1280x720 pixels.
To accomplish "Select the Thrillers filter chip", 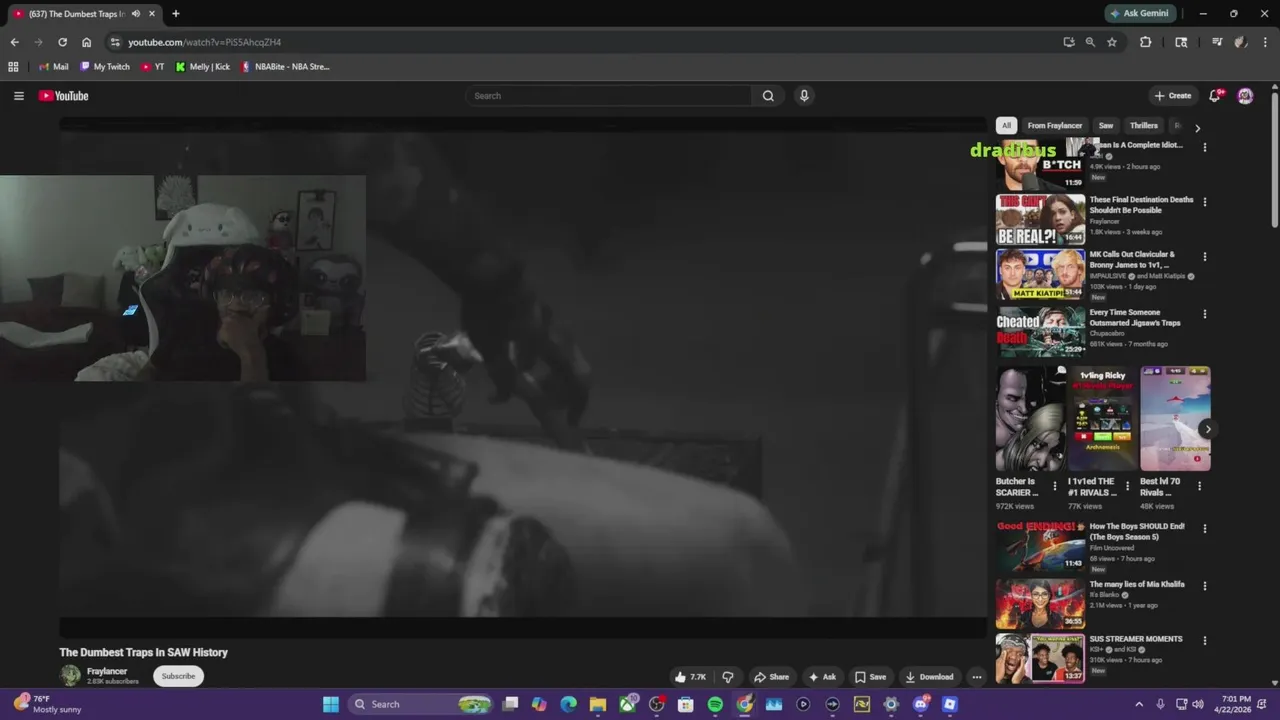I will pos(1143,126).
